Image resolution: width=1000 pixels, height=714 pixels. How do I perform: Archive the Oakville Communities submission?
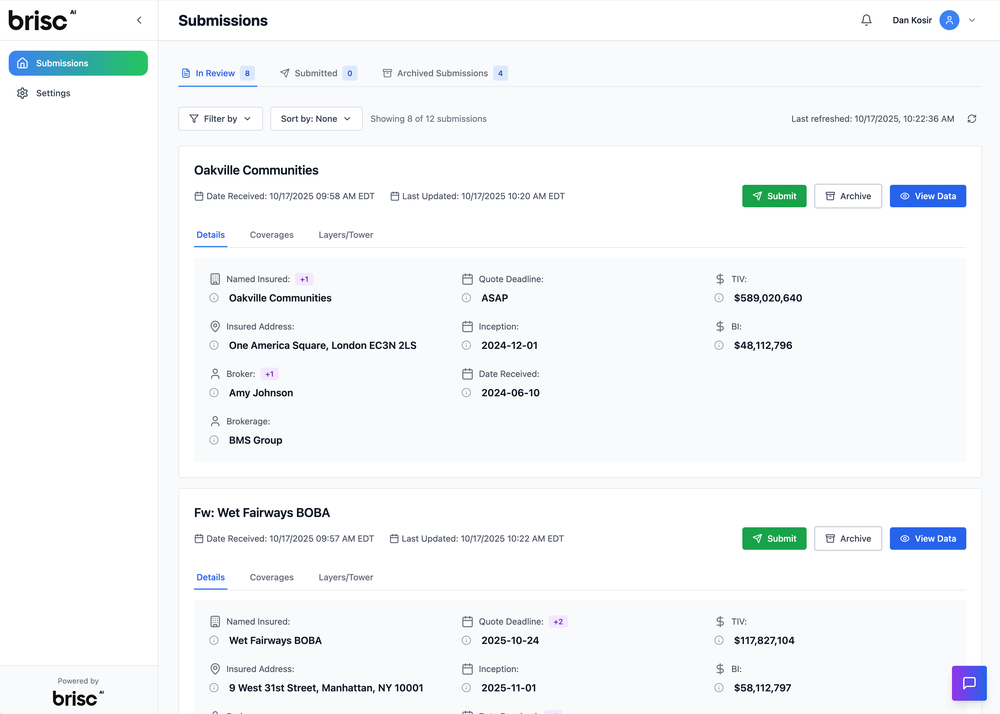click(x=848, y=196)
